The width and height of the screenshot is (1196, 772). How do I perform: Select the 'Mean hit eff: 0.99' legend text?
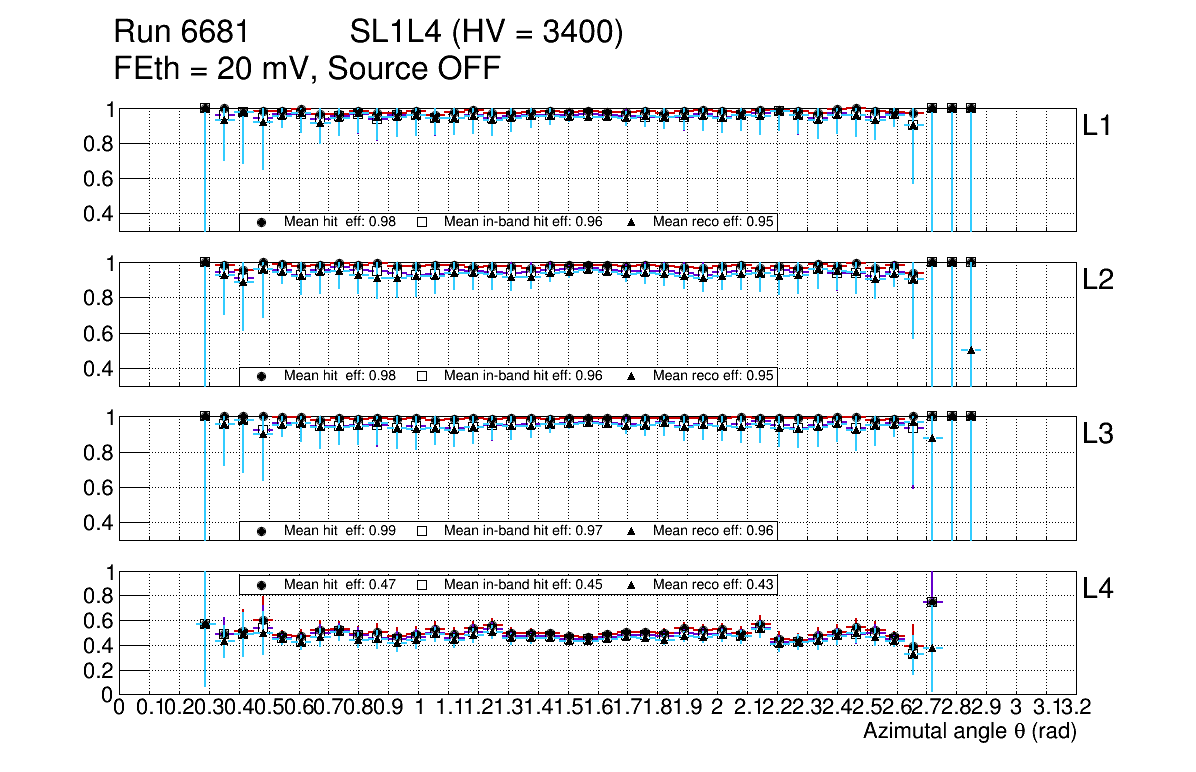pyautogui.click(x=340, y=530)
